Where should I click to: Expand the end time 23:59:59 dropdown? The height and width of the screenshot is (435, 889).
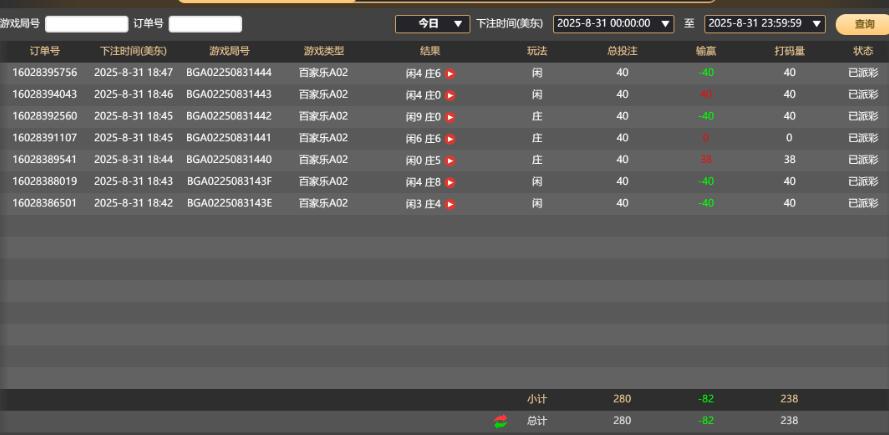pos(765,23)
